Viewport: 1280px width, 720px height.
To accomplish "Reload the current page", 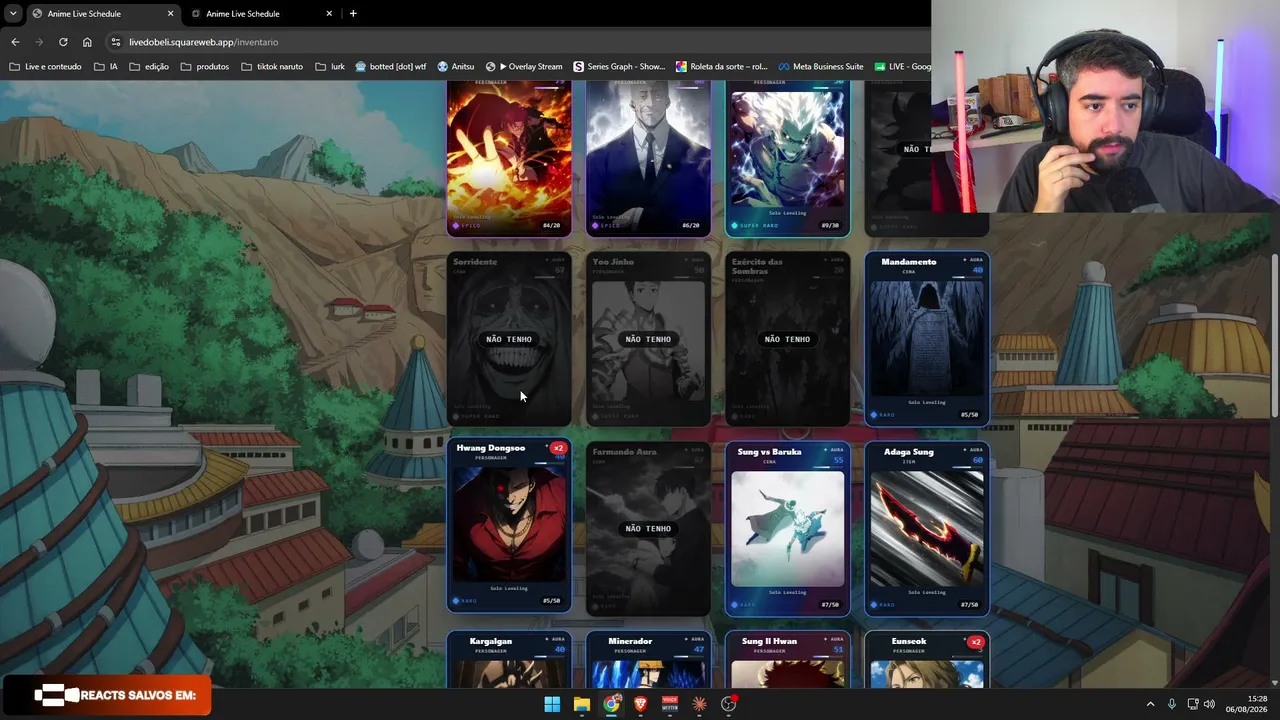I will point(63,42).
